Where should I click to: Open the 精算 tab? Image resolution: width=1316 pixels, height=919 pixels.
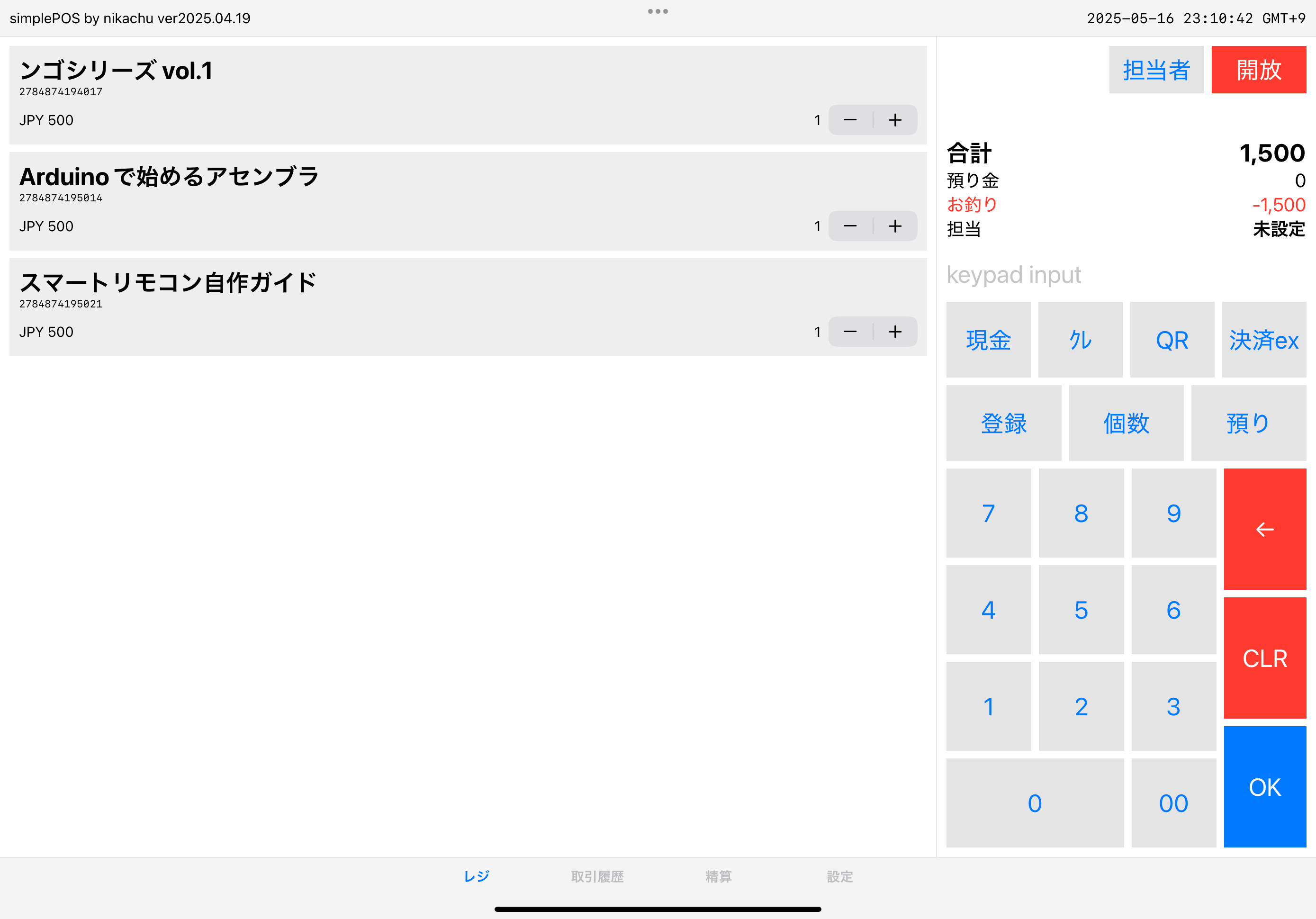click(718, 876)
